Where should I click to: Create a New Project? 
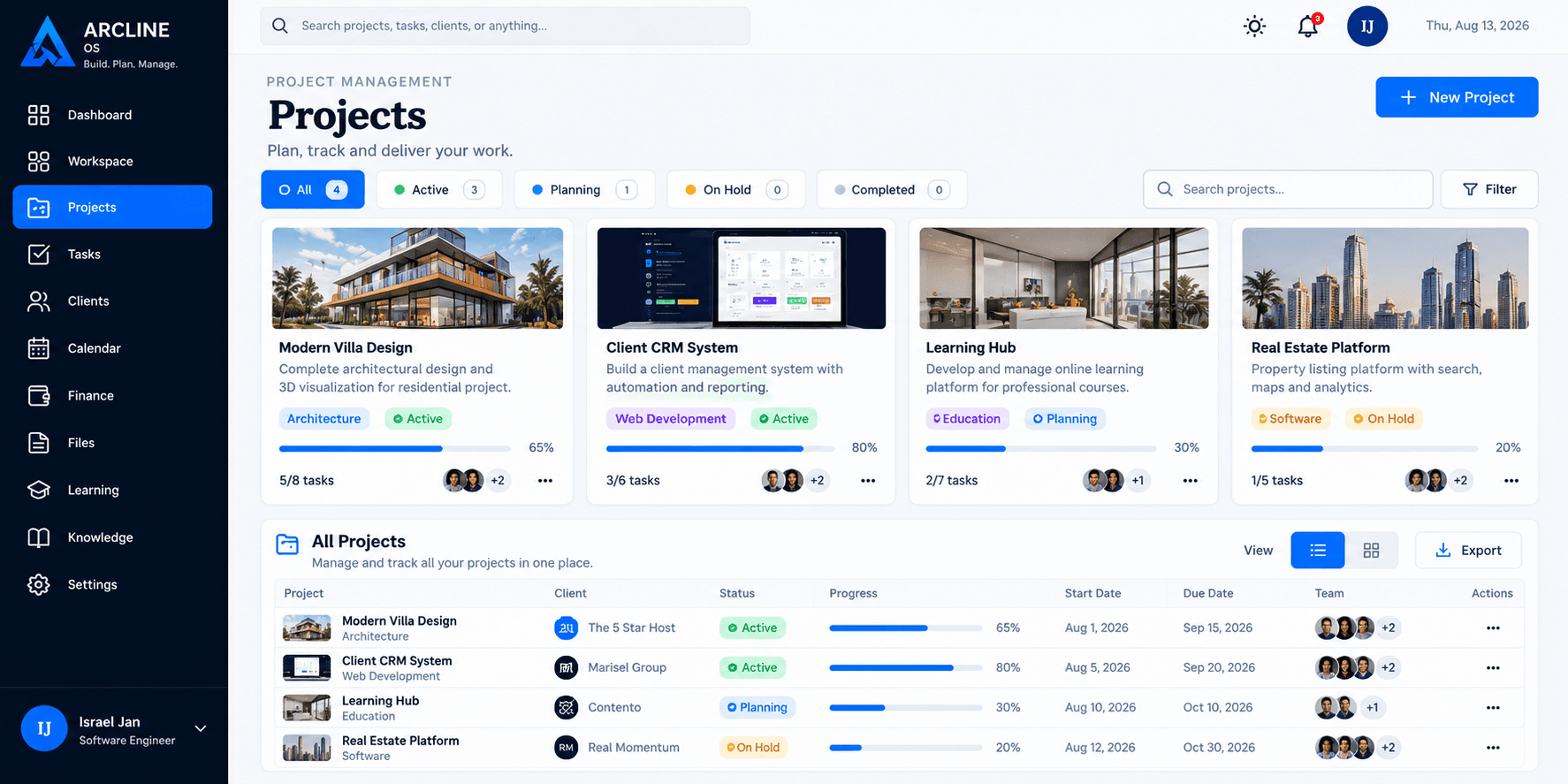pyautogui.click(x=1457, y=97)
